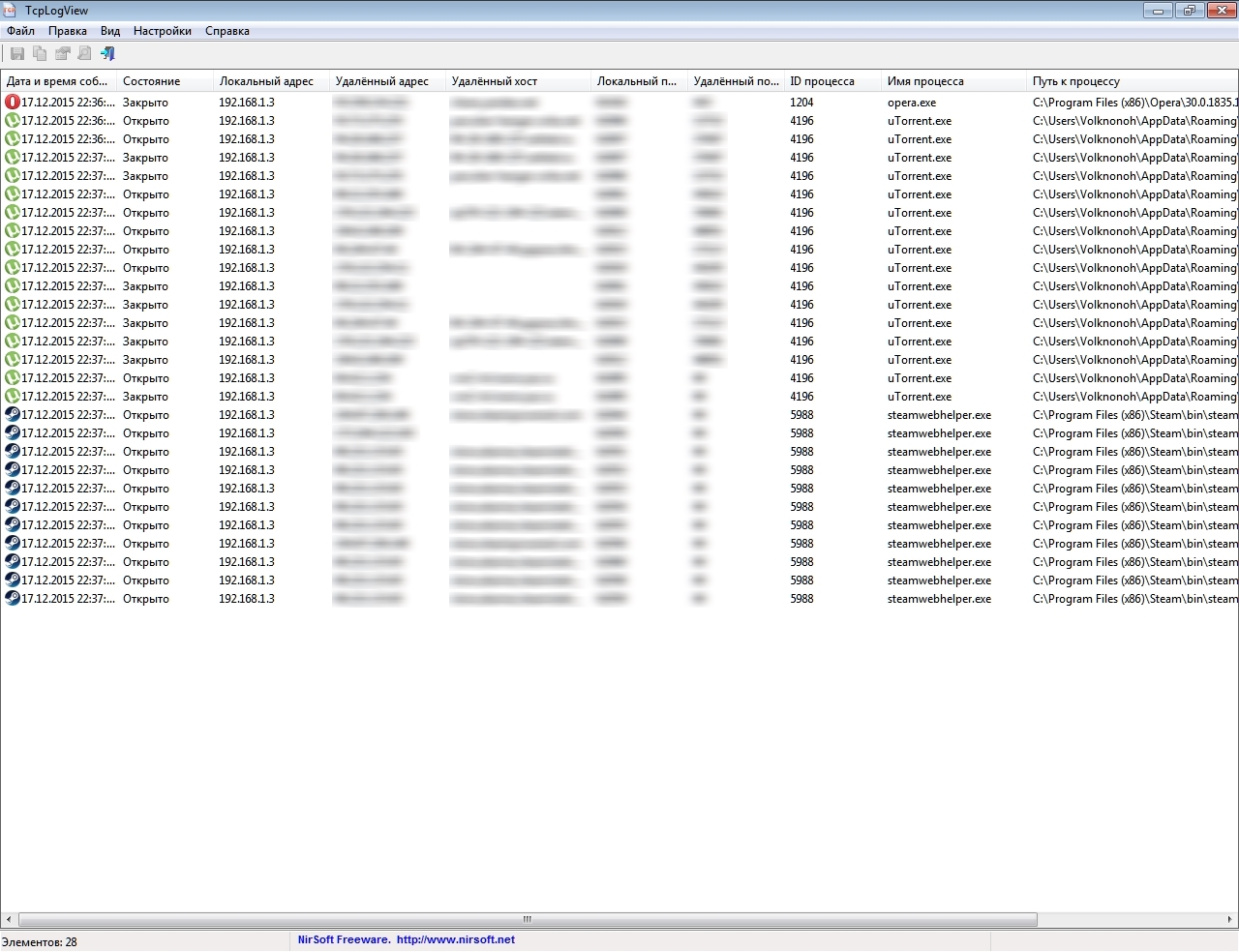Click the TcpLogView title bar app icon

click(x=12, y=10)
